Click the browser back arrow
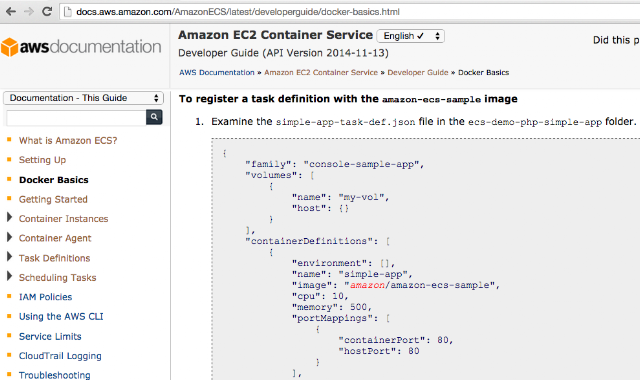The image size is (640, 380). [11, 11]
